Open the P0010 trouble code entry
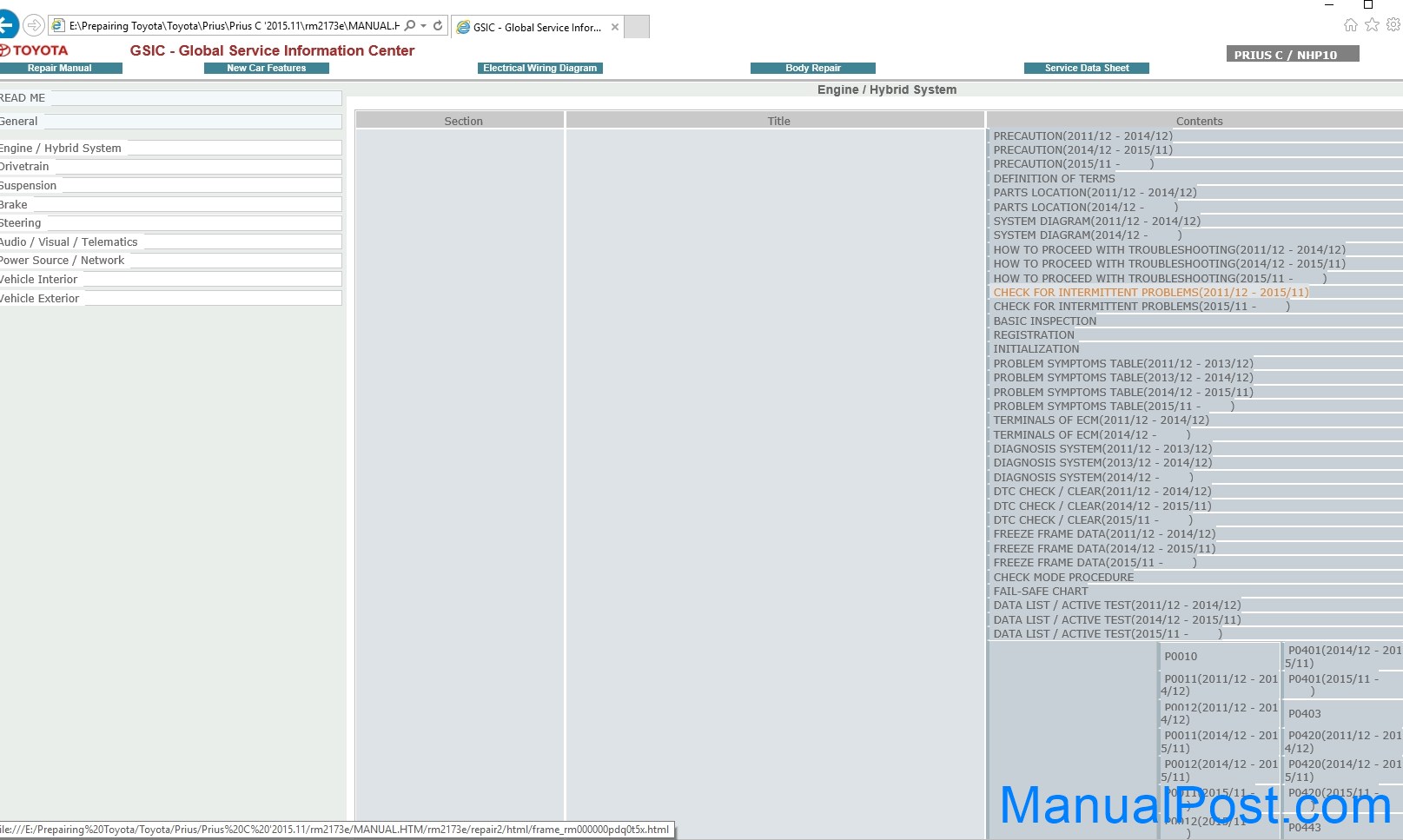 1181,657
